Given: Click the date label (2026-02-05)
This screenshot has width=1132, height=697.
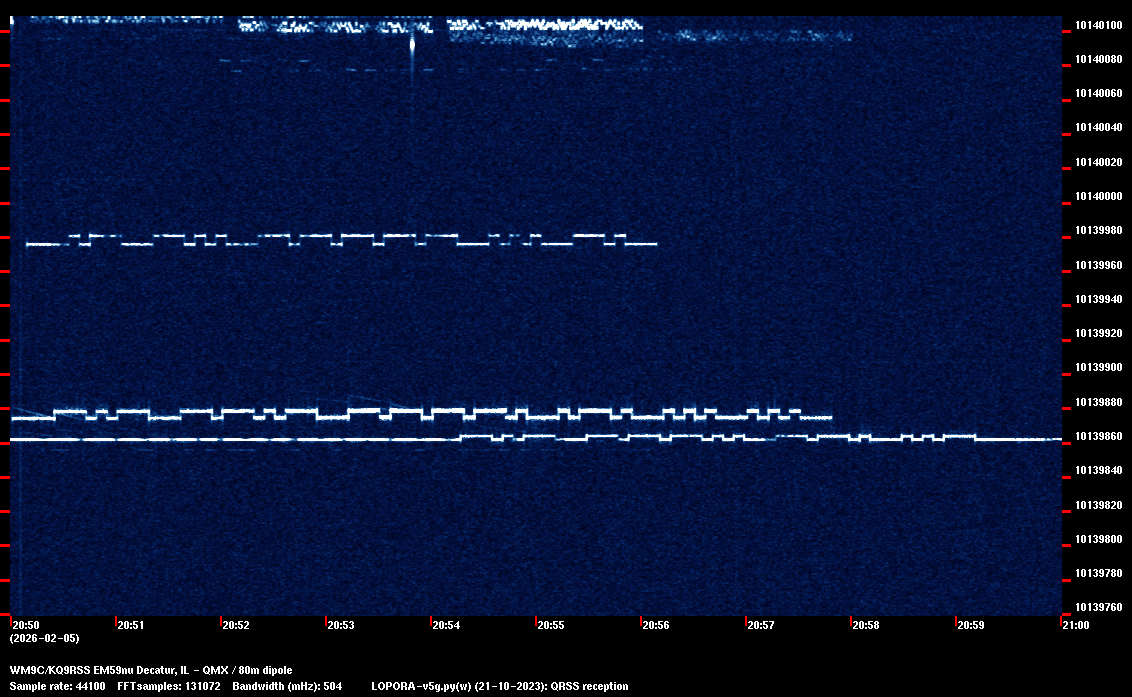Looking at the screenshot, I should pos(44,638).
